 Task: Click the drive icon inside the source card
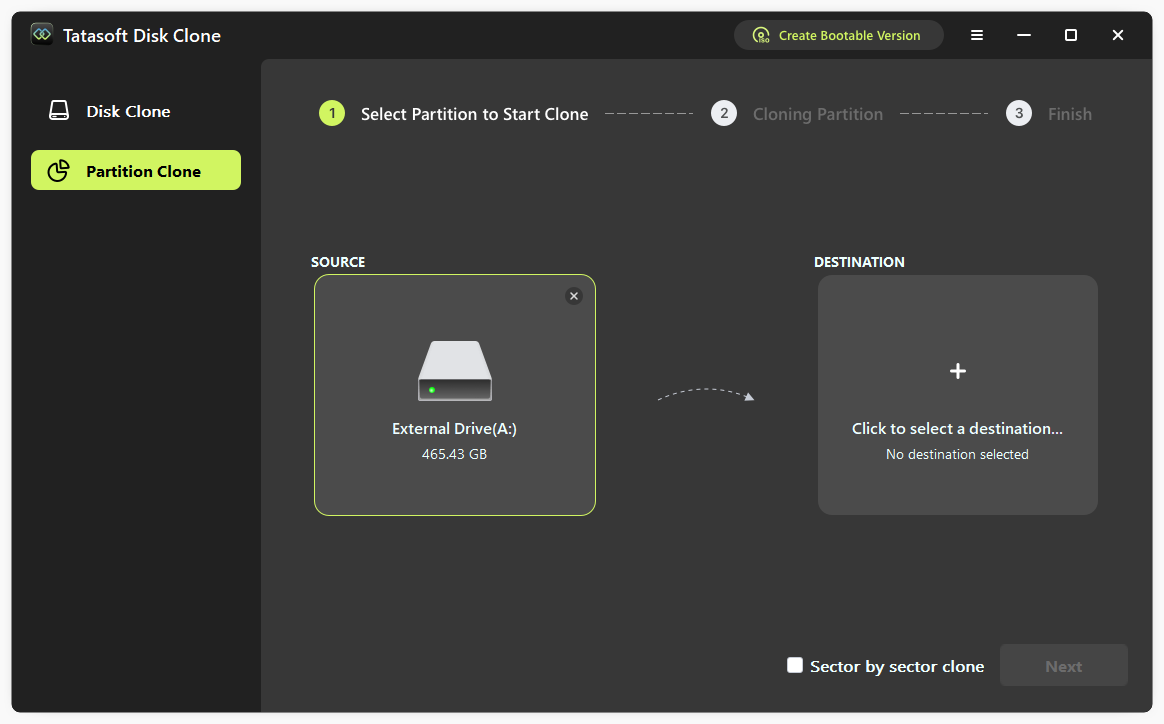click(454, 371)
